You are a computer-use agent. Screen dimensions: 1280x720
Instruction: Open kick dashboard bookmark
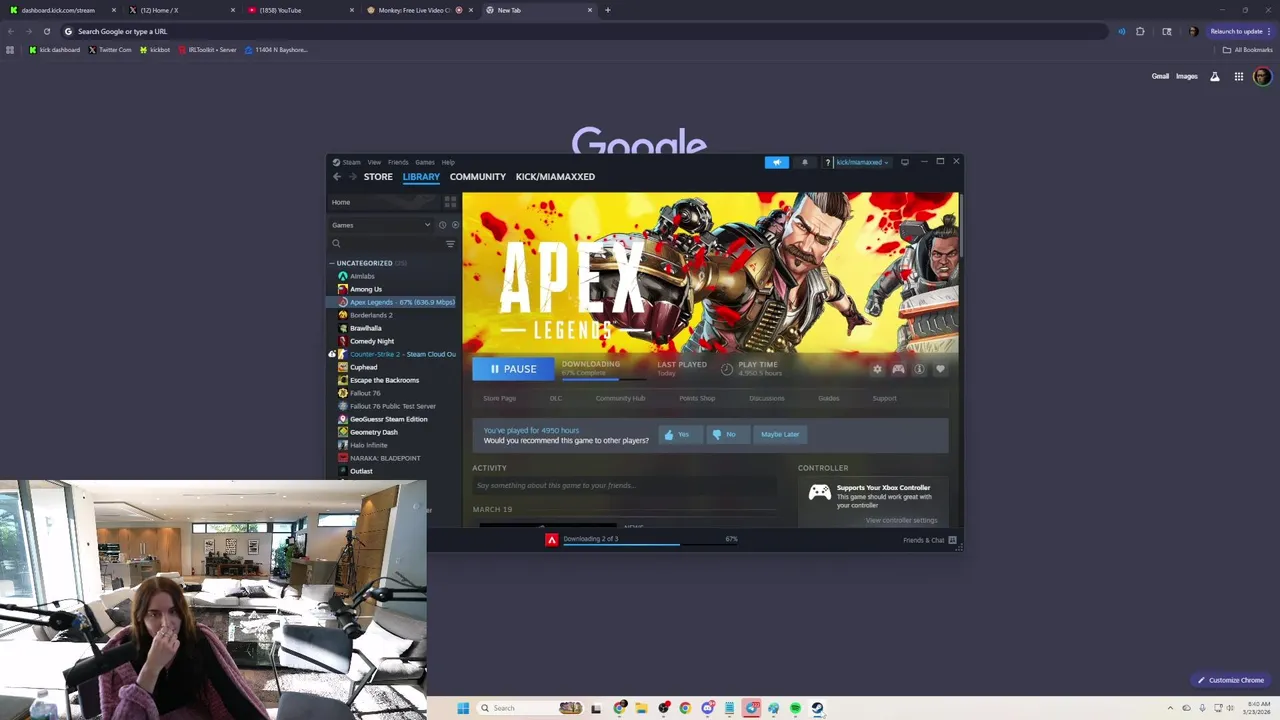(x=55, y=50)
